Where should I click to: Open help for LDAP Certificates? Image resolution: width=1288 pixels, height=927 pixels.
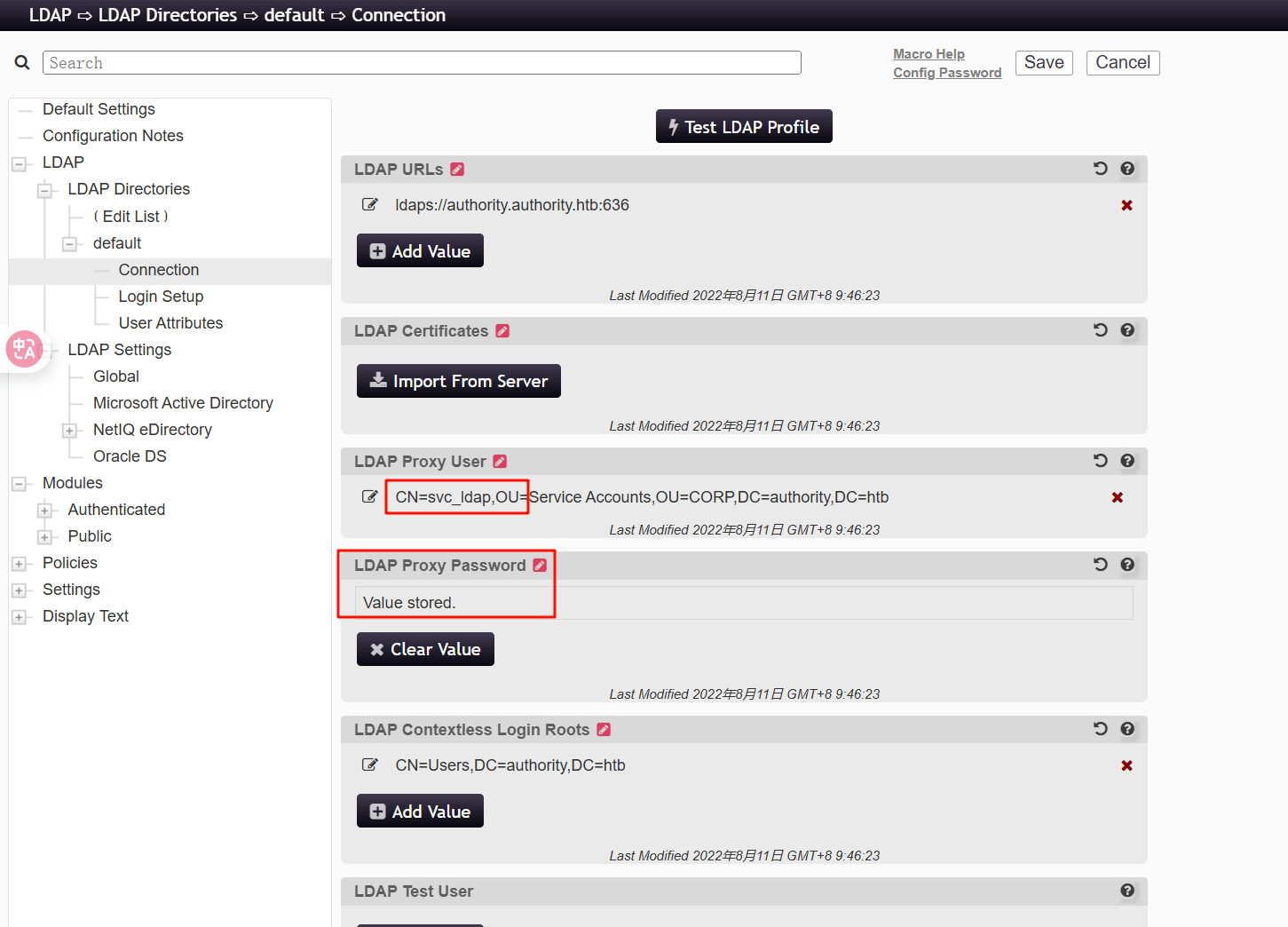click(1126, 330)
